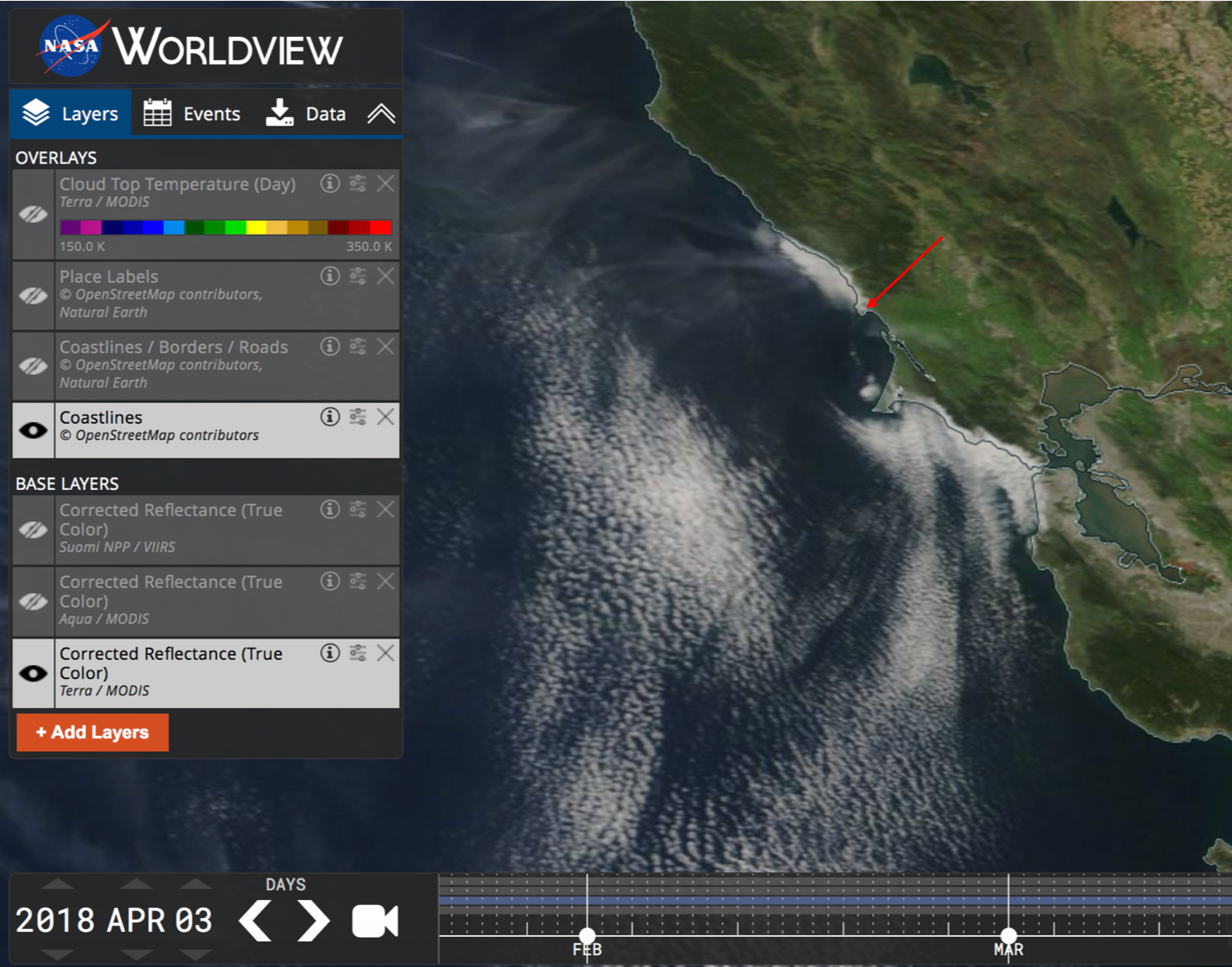Show the Place Labels layer
This screenshot has height=967, width=1232.
coord(34,296)
